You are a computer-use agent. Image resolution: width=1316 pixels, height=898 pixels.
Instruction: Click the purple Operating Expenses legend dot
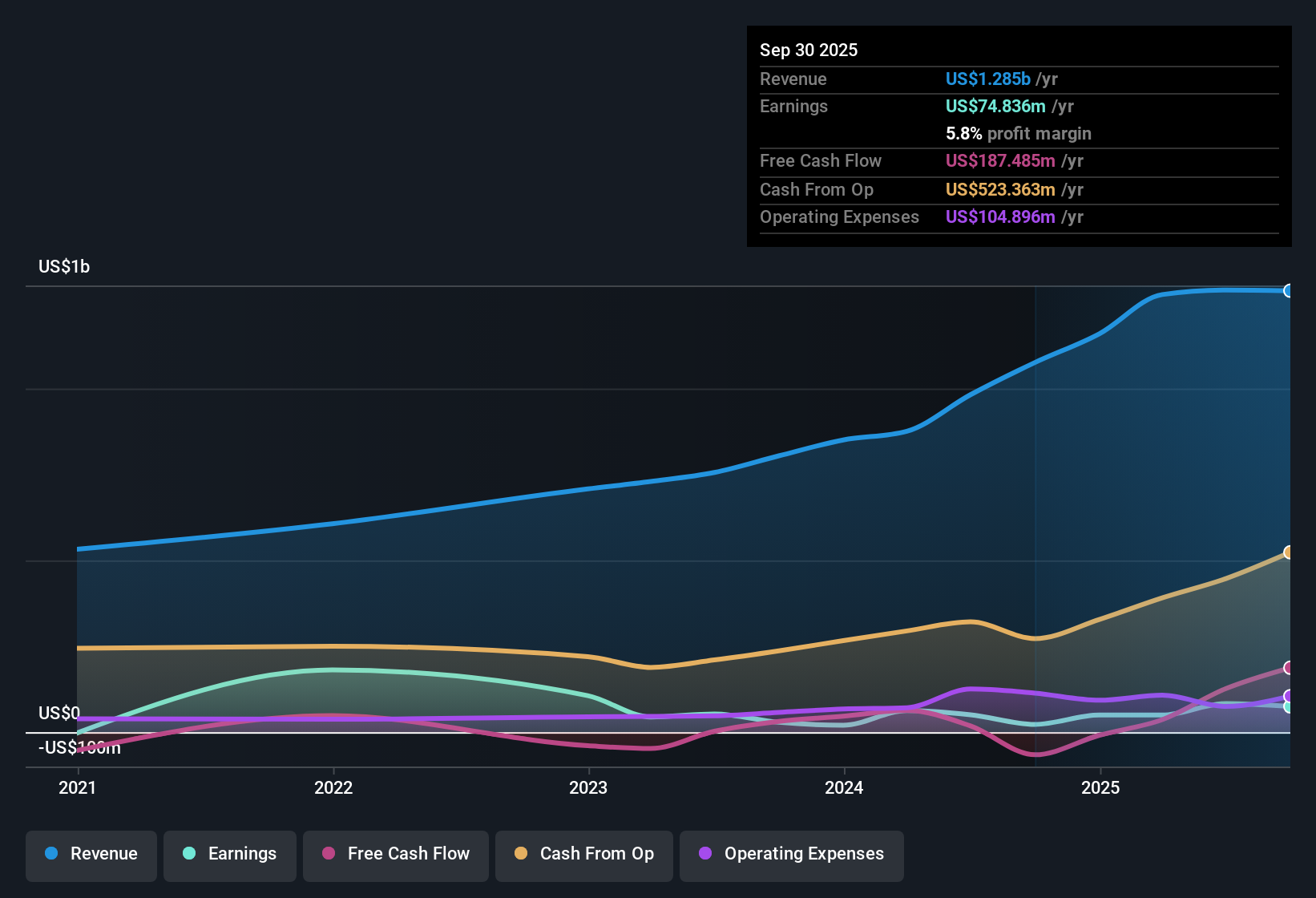pyautogui.click(x=704, y=854)
